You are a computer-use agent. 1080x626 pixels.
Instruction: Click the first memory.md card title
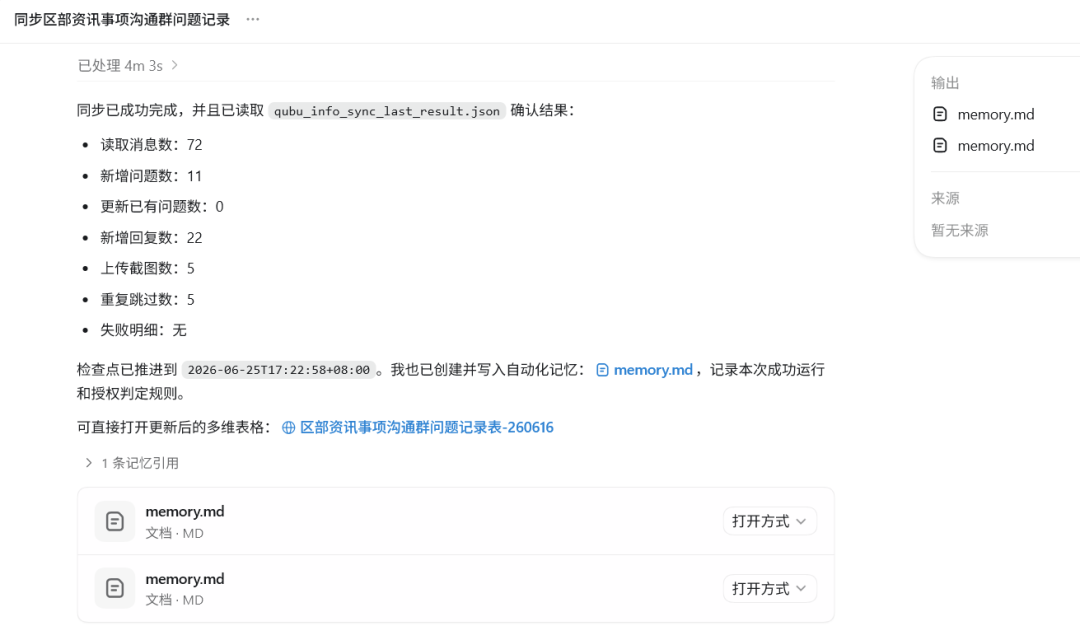coord(185,512)
